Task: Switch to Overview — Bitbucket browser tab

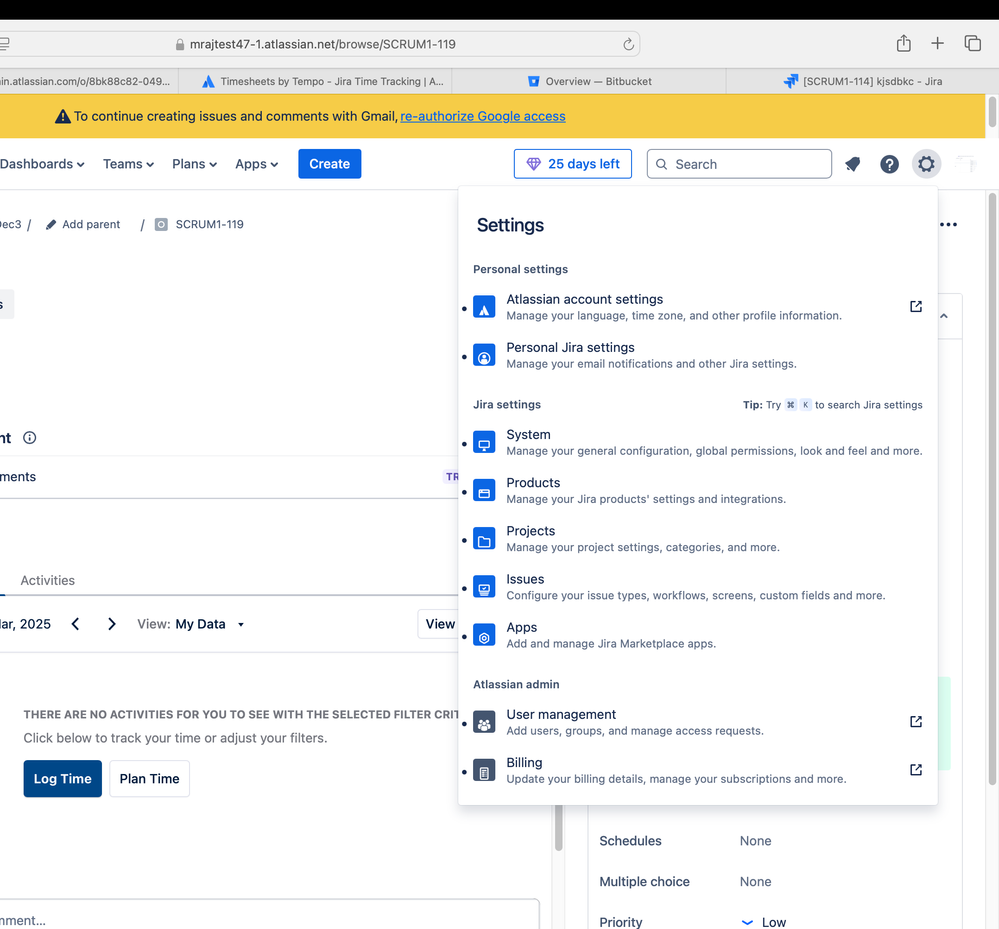Action: [589, 81]
